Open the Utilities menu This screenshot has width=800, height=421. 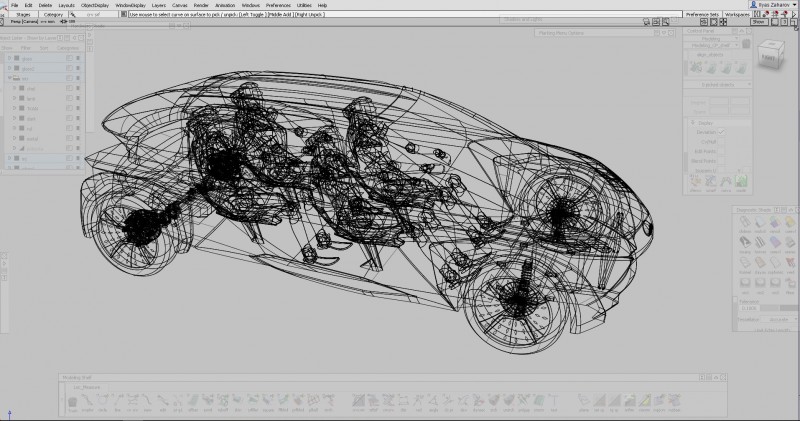304,5
